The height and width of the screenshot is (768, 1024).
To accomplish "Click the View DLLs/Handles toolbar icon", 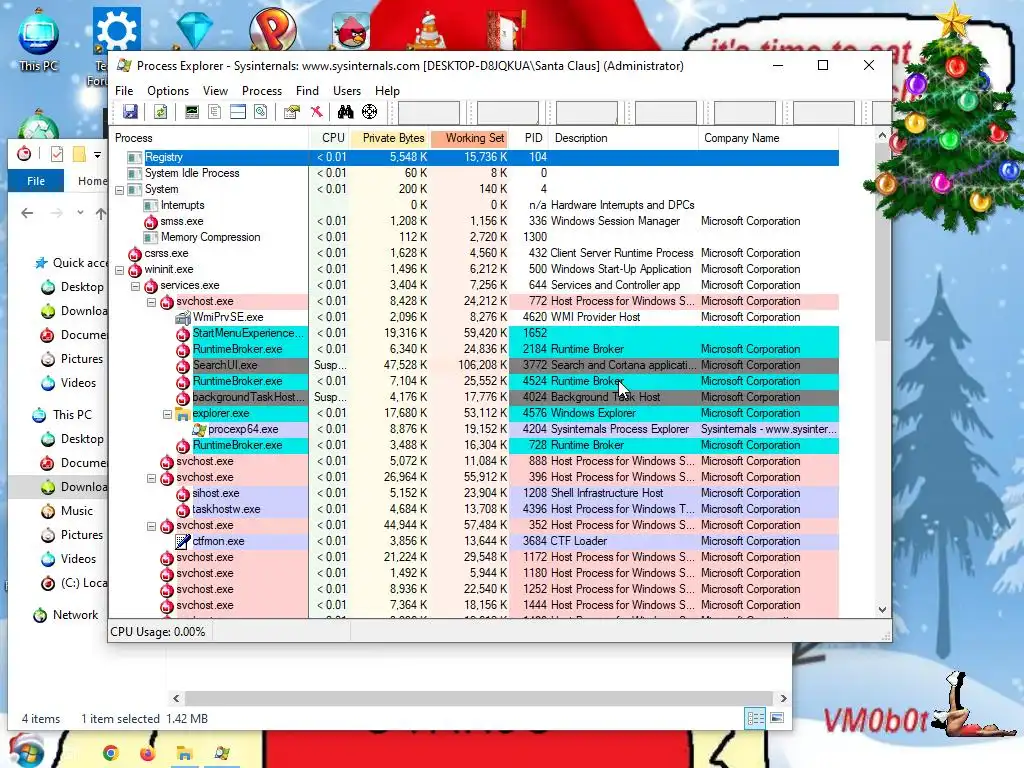I will [x=261, y=112].
